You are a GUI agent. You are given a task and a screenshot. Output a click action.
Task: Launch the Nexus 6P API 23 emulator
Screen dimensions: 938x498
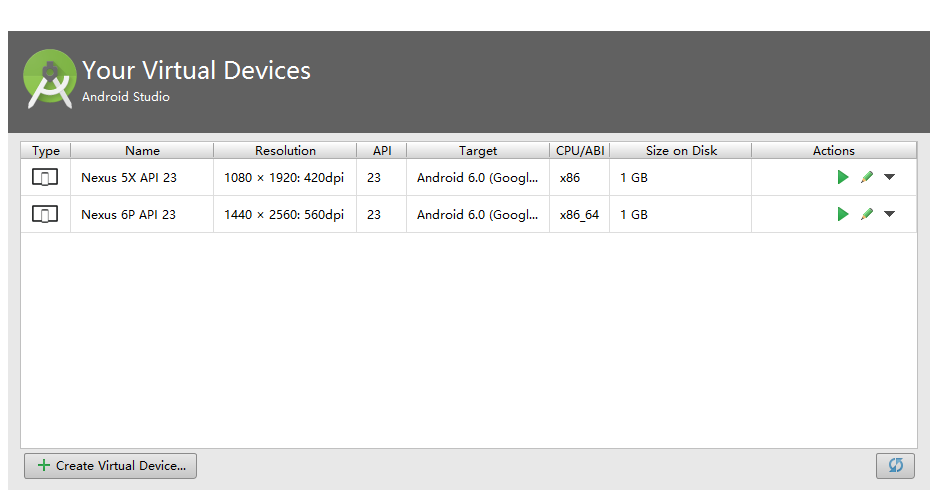(x=843, y=214)
